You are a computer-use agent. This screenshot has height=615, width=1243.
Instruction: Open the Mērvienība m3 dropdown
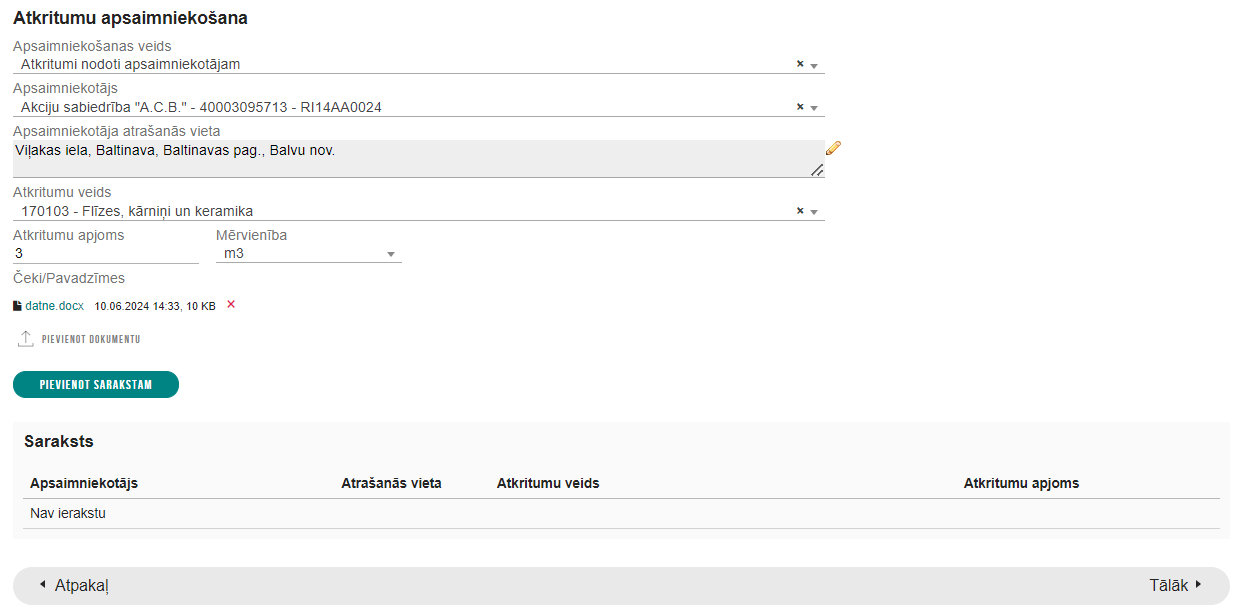point(308,253)
